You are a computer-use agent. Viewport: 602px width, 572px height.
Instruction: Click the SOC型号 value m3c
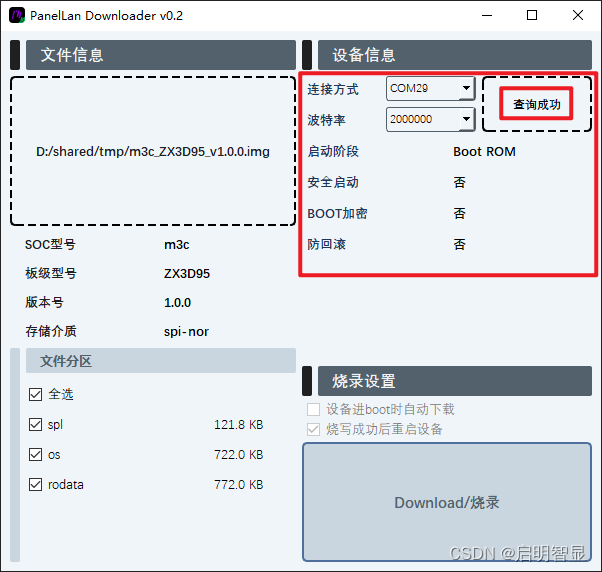[x=177, y=245]
